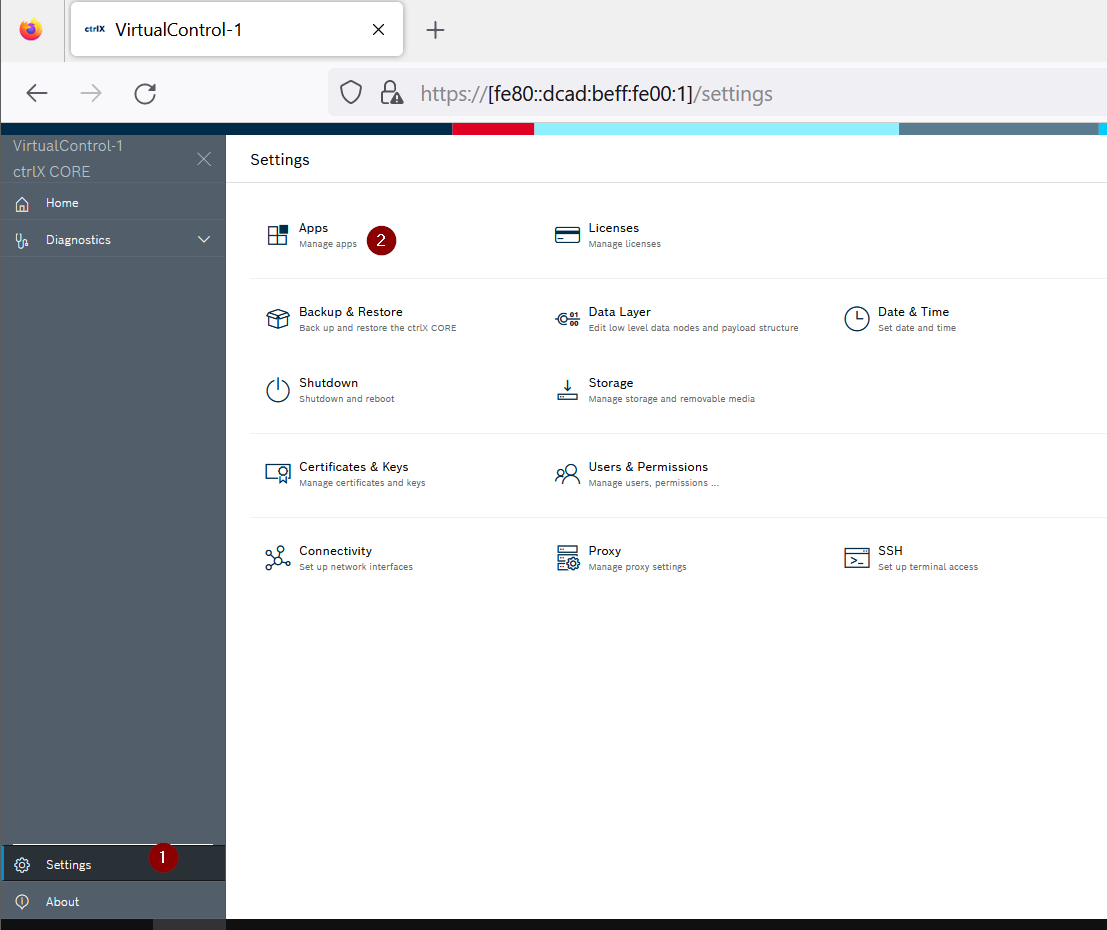Reload the current browser page
Viewport: 1107px width, 930px height.
[x=145, y=93]
